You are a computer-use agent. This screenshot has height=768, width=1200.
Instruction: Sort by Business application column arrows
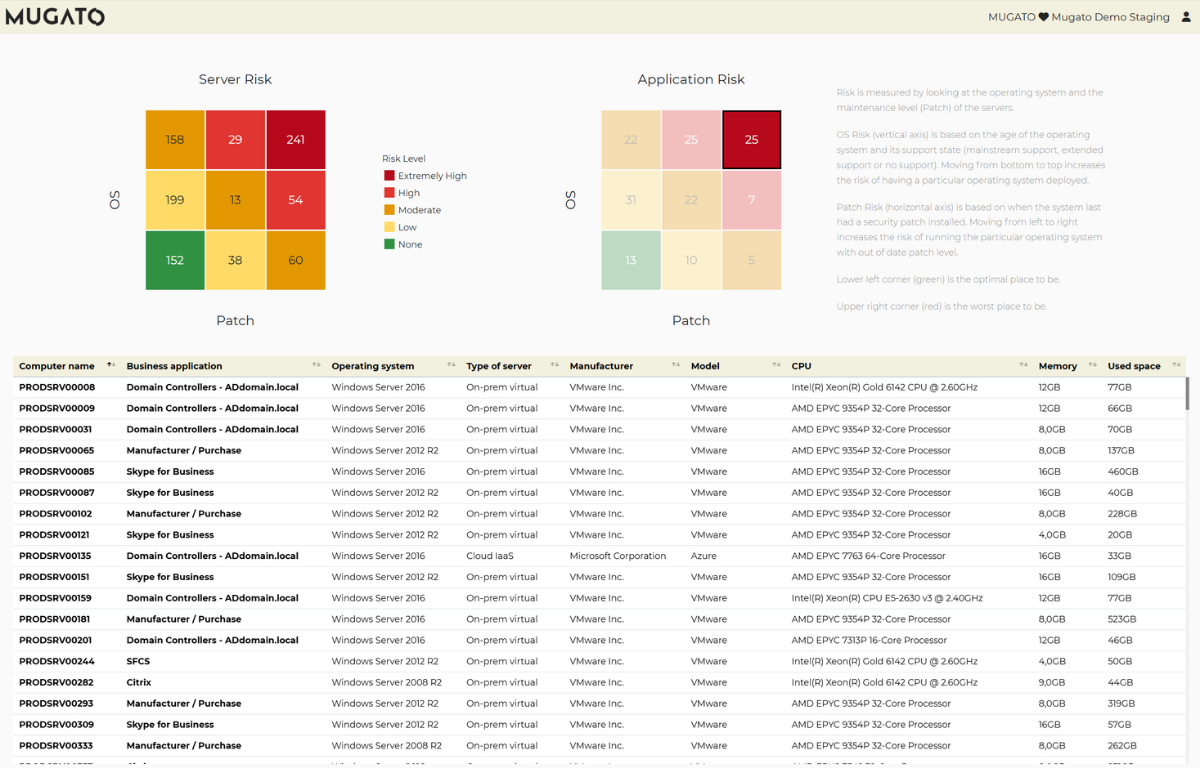click(316, 365)
